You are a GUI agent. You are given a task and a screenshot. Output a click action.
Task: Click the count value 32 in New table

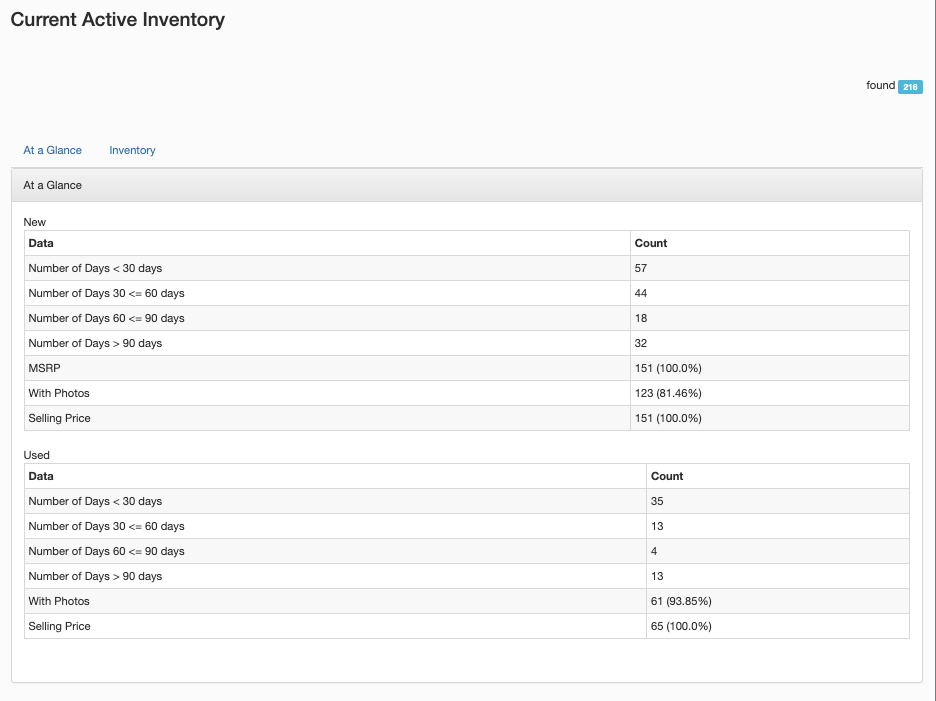coord(641,343)
